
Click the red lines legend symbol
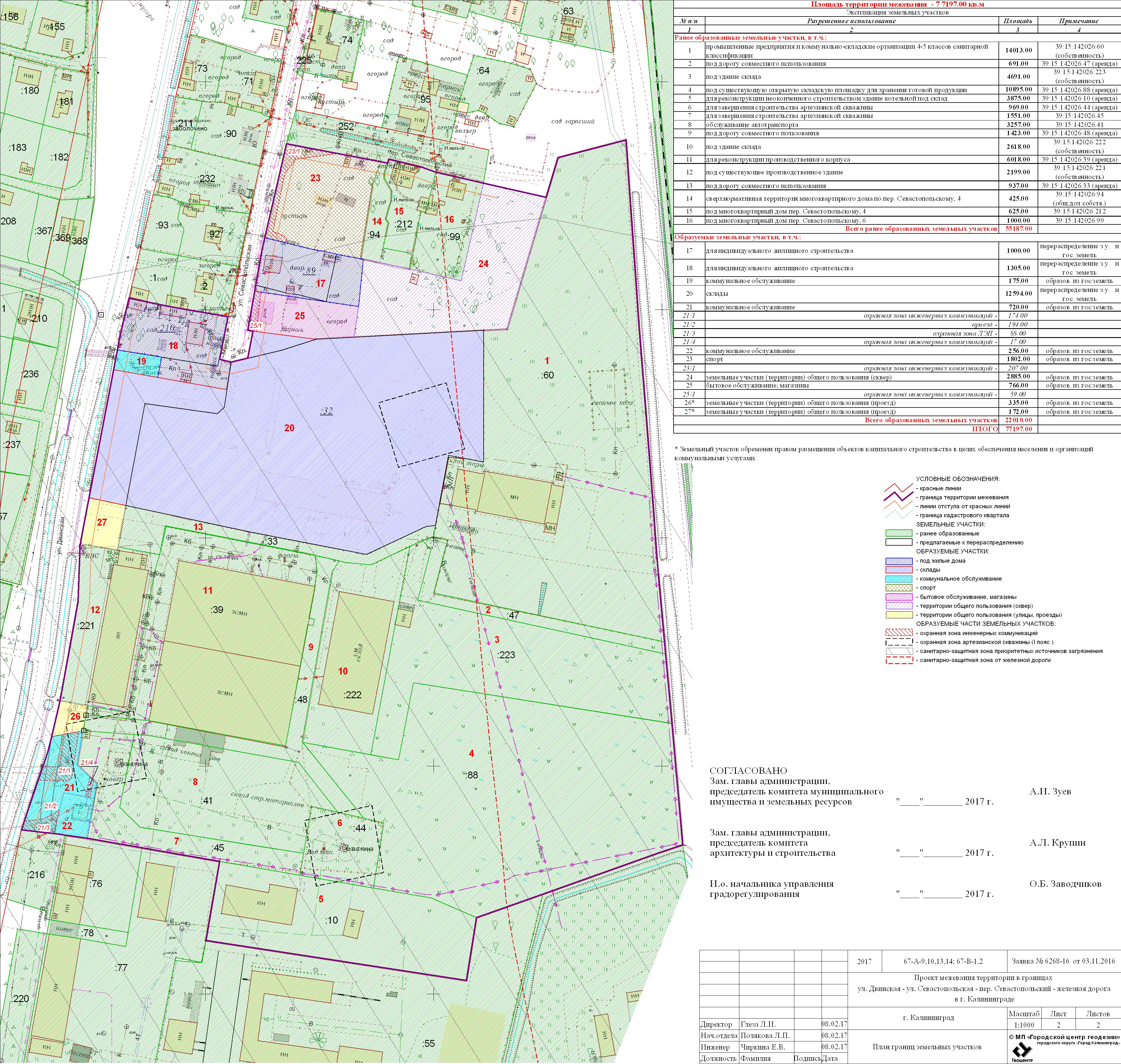click(899, 488)
